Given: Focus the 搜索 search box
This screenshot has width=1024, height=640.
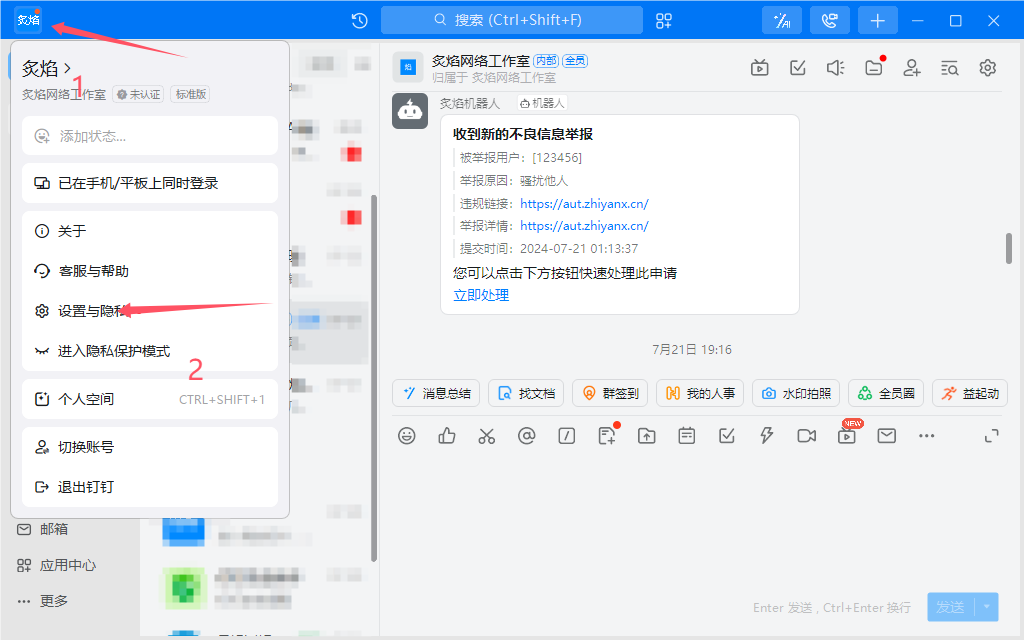Looking at the screenshot, I should [511, 20].
